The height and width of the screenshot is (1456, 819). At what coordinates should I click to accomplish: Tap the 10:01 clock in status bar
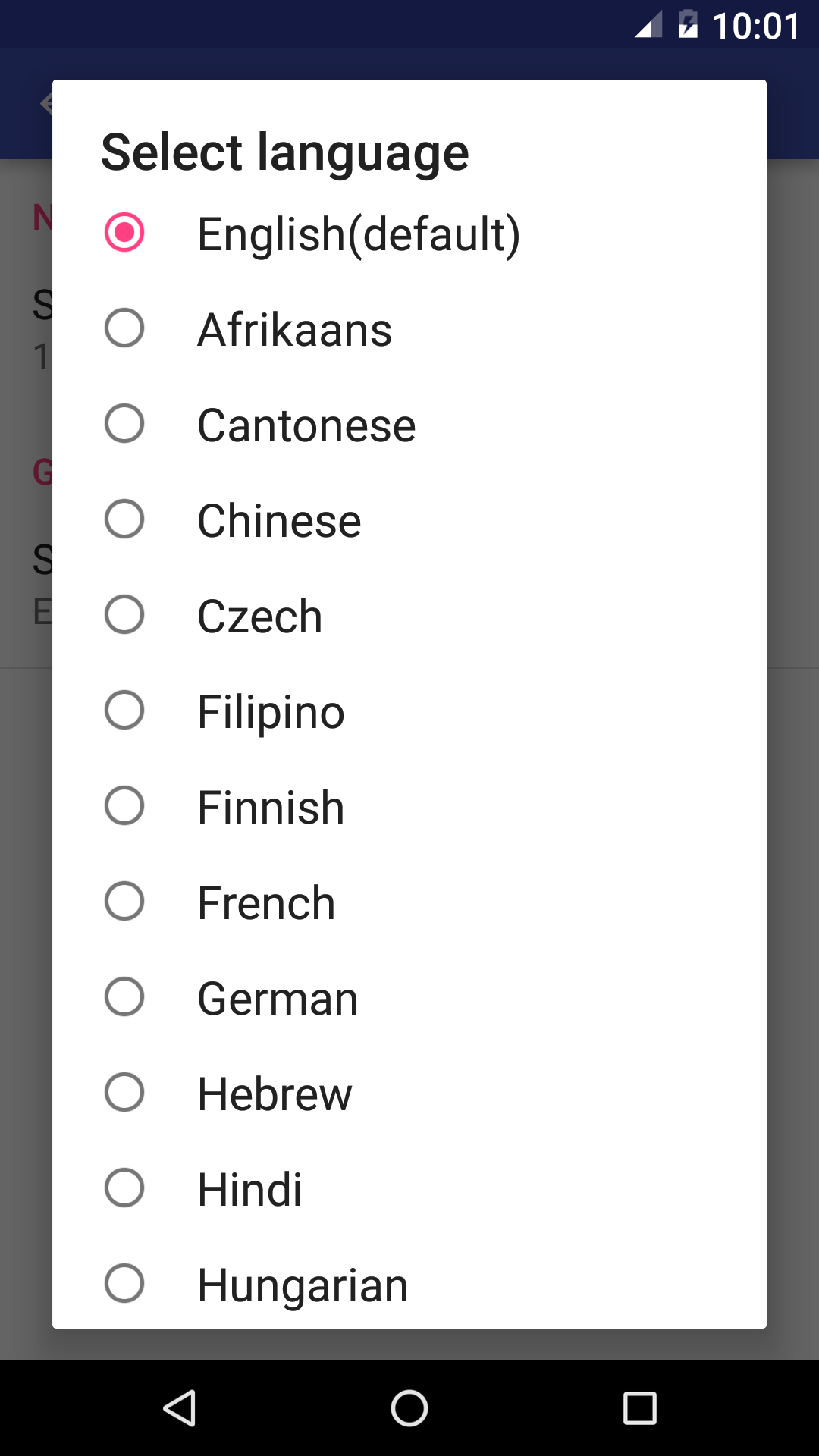pyautogui.click(x=756, y=26)
